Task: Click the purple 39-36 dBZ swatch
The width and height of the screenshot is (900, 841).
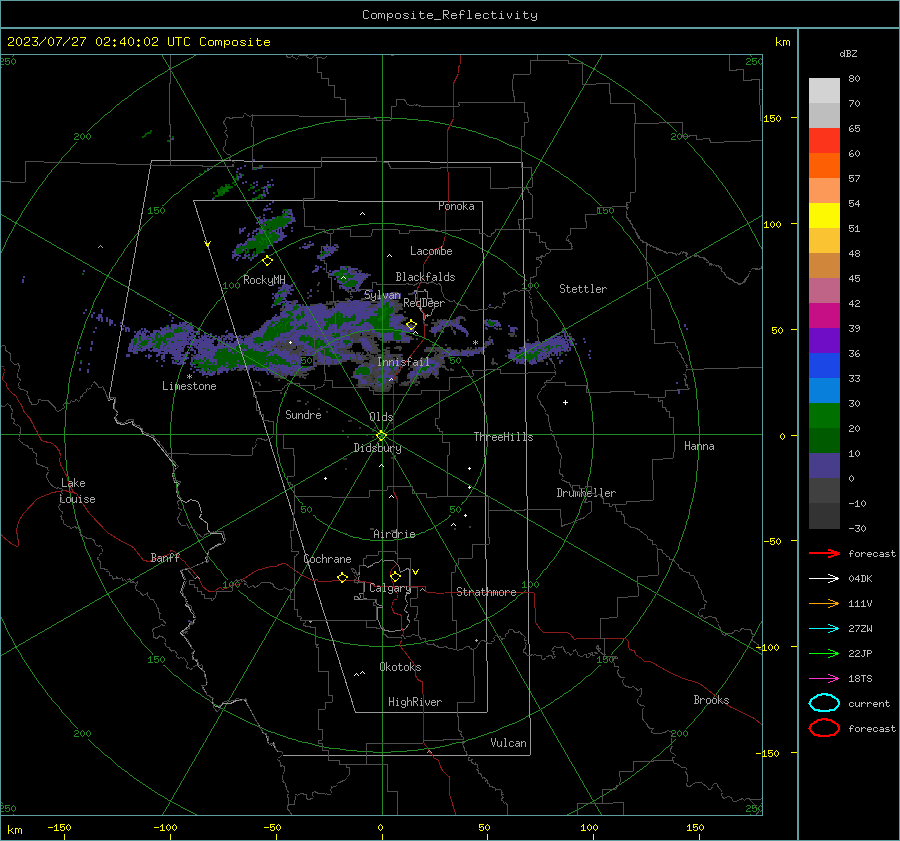Action: [824, 341]
